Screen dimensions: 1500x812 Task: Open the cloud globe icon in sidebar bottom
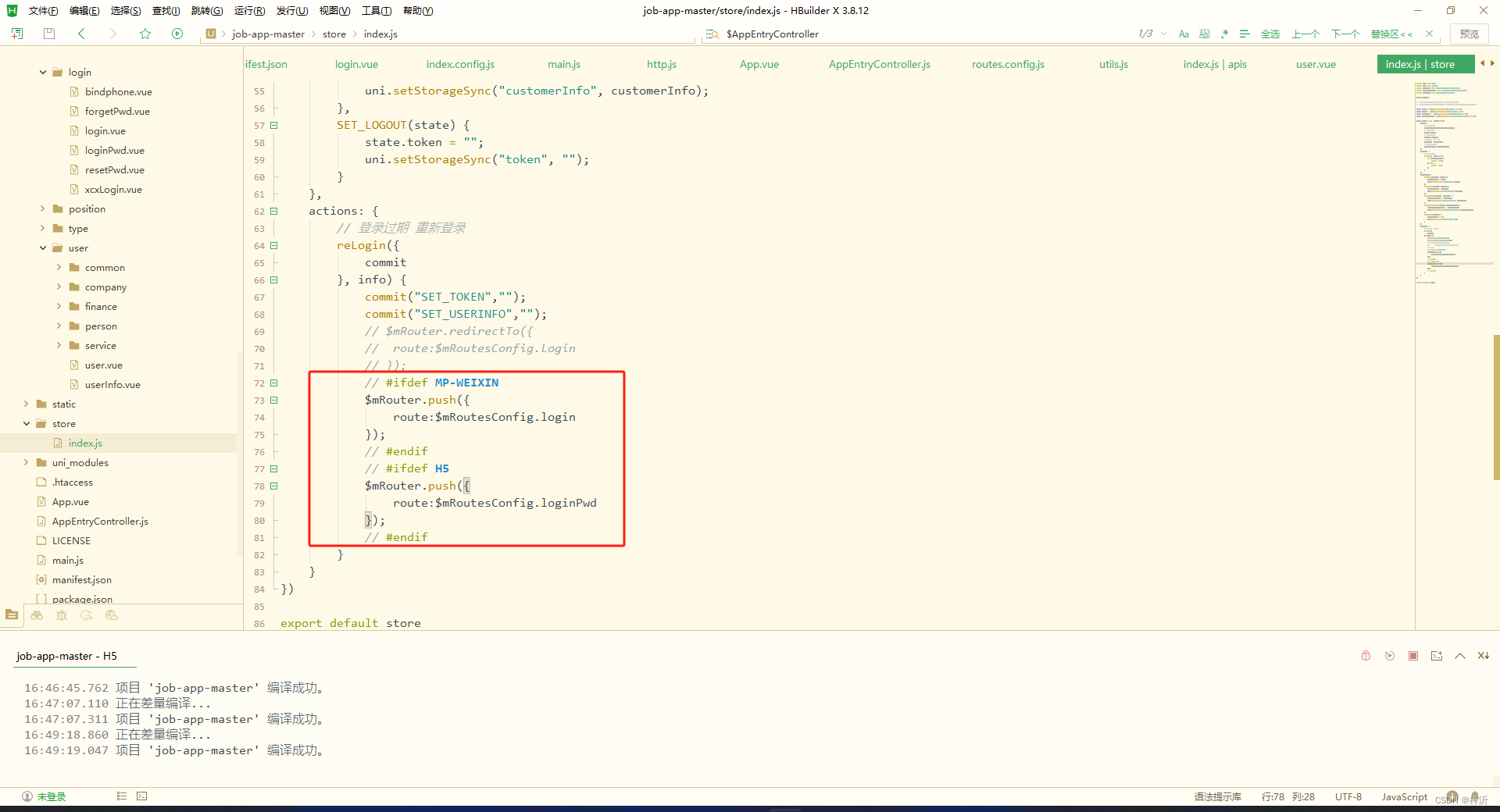(112, 615)
